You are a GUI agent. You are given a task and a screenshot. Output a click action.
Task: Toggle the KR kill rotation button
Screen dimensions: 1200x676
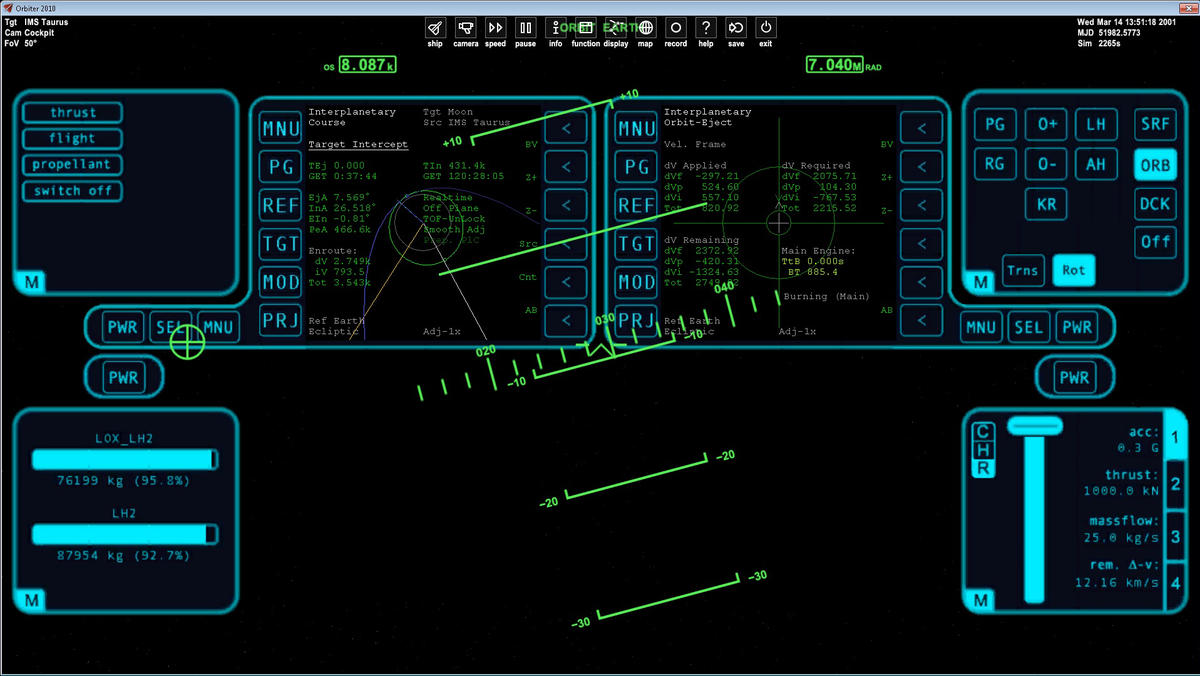1047,204
